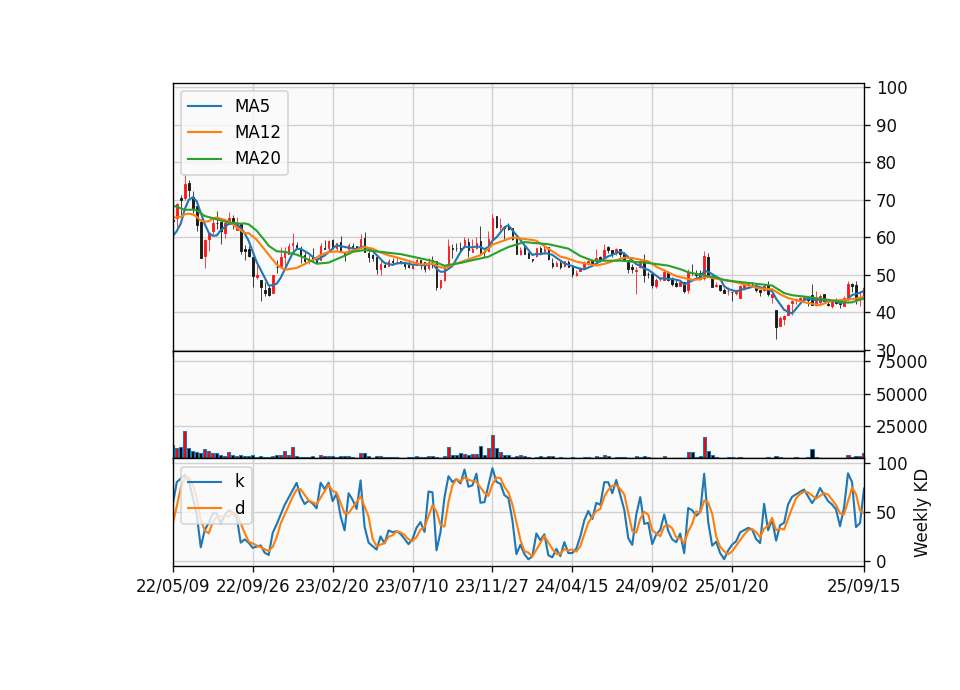Click the Weekly KD axis title

[x=921, y=514]
